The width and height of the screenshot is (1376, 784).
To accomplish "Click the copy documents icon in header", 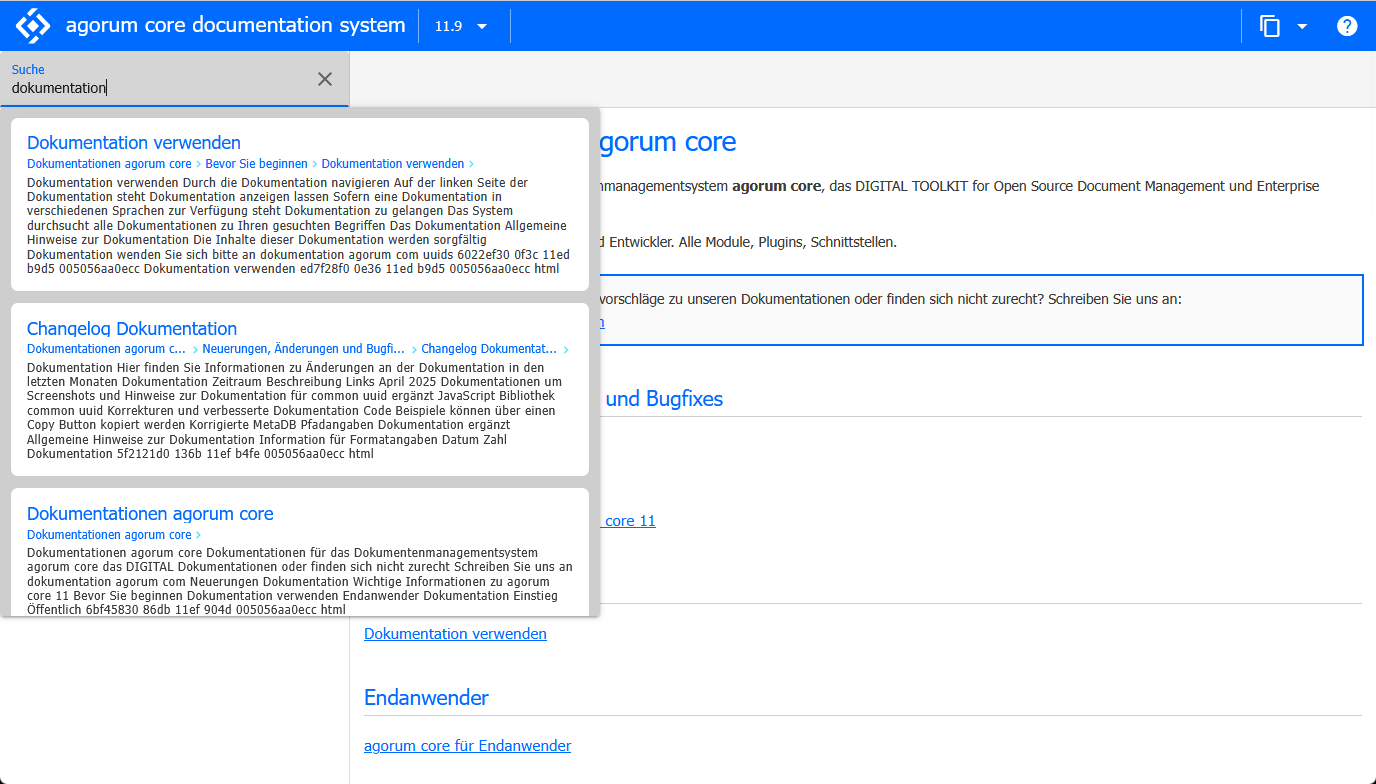I will coord(1270,26).
